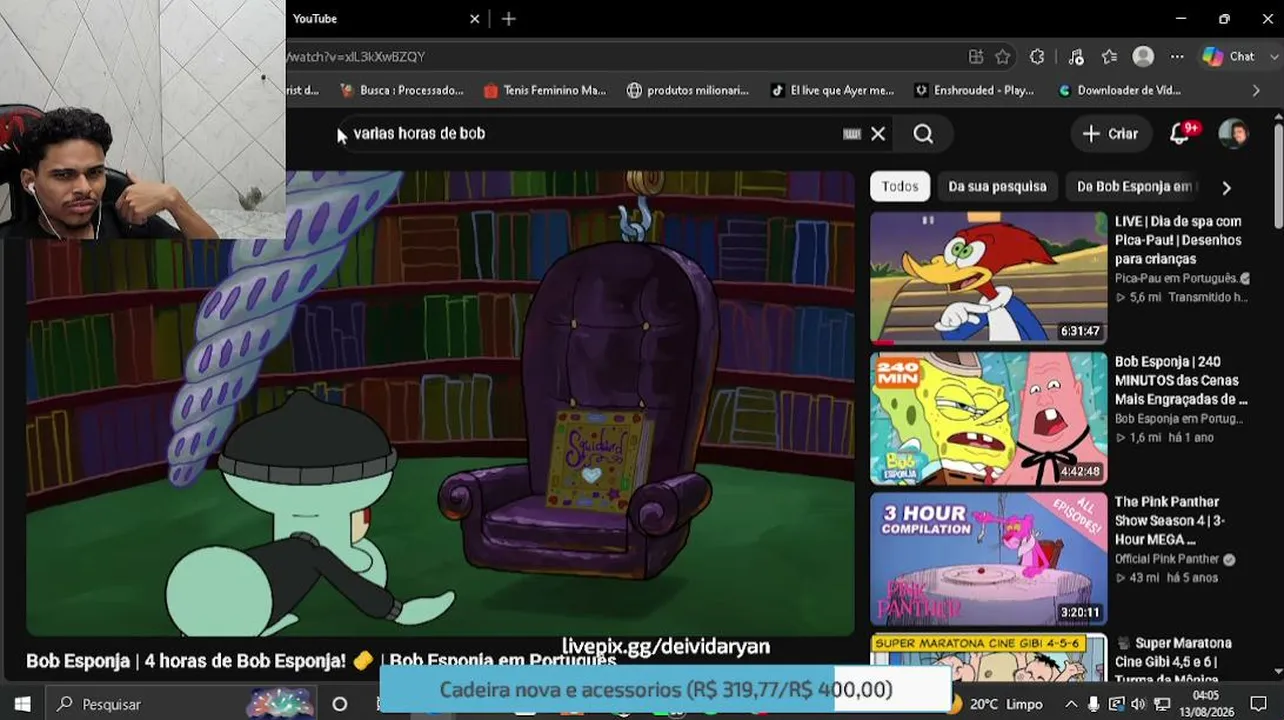Show more bookmarks with the chevron
1284x720 pixels.
[1257, 90]
